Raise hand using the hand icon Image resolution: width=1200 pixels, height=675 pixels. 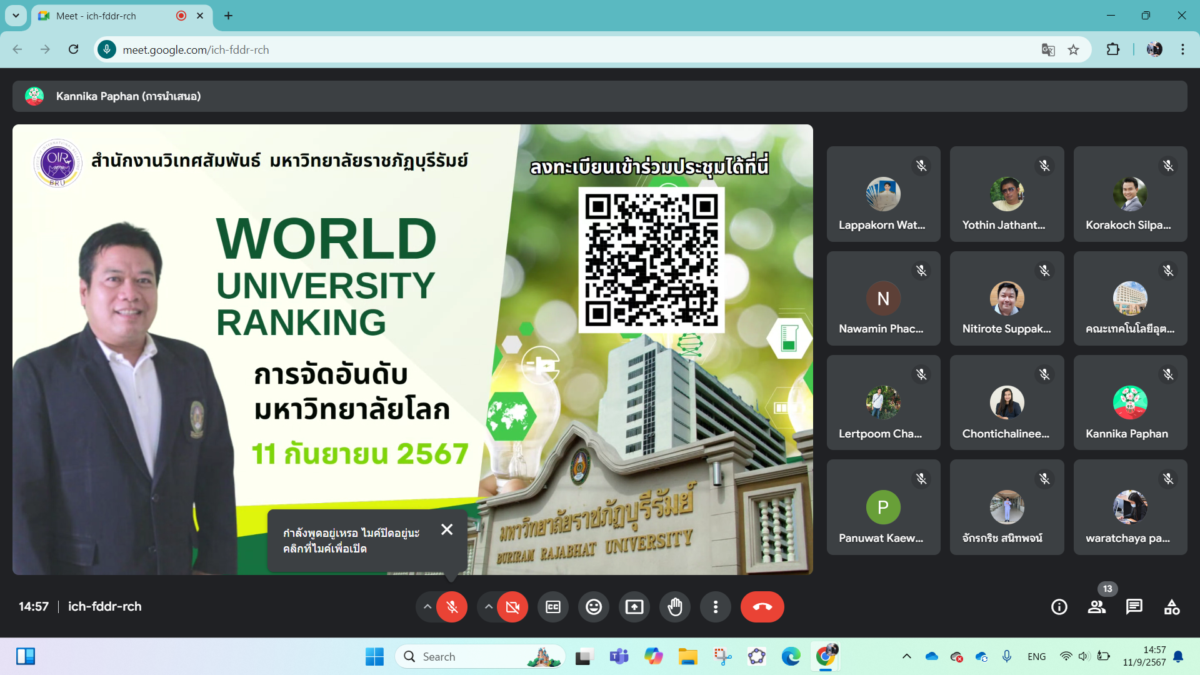tap(675, 606)
